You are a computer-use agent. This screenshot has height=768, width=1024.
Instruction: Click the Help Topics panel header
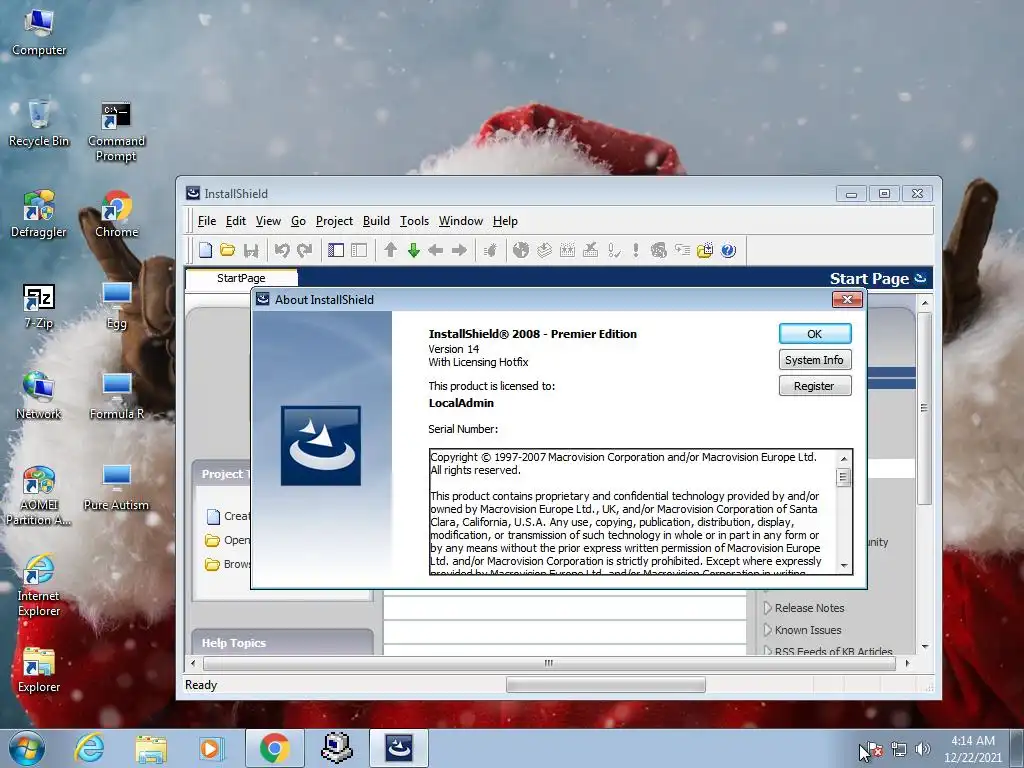click(283, 643)
